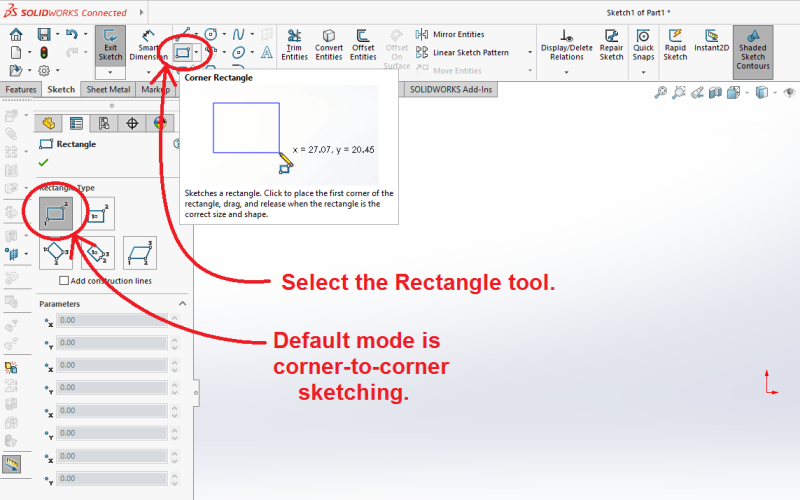Click the Open file icon
This screenshot has width=800, height=500.
[16, 70]
